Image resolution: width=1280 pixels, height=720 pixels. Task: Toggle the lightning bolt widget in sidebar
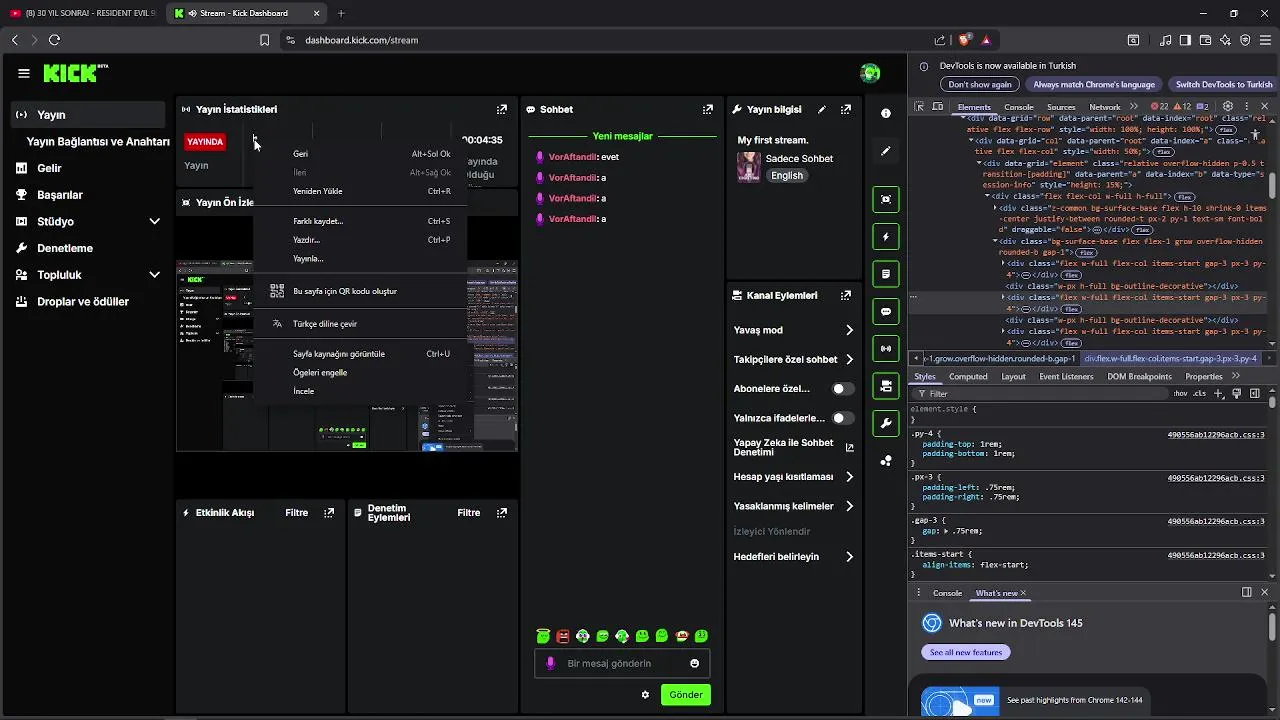coord(886,237)
